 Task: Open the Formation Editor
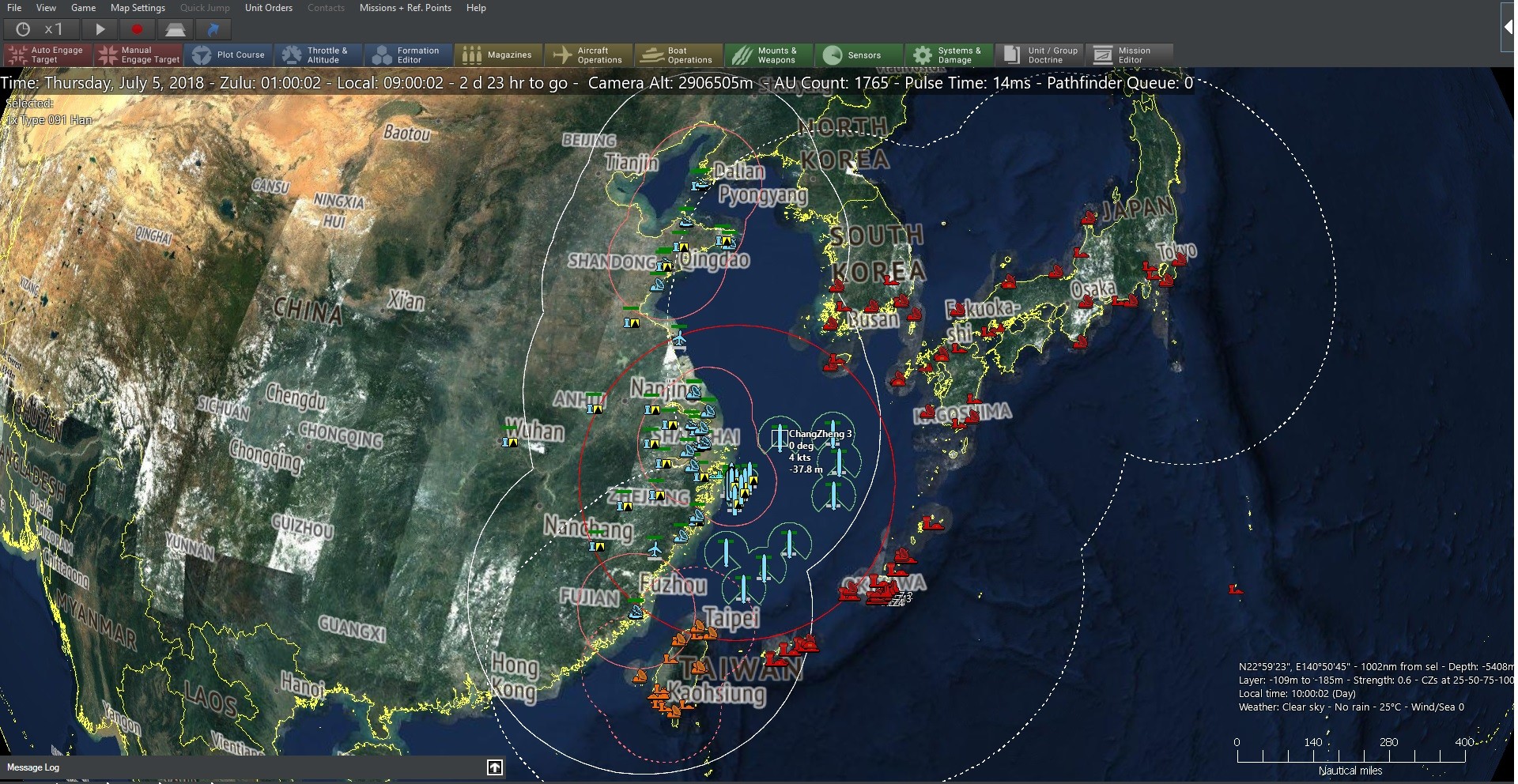[x=408, y=55]
